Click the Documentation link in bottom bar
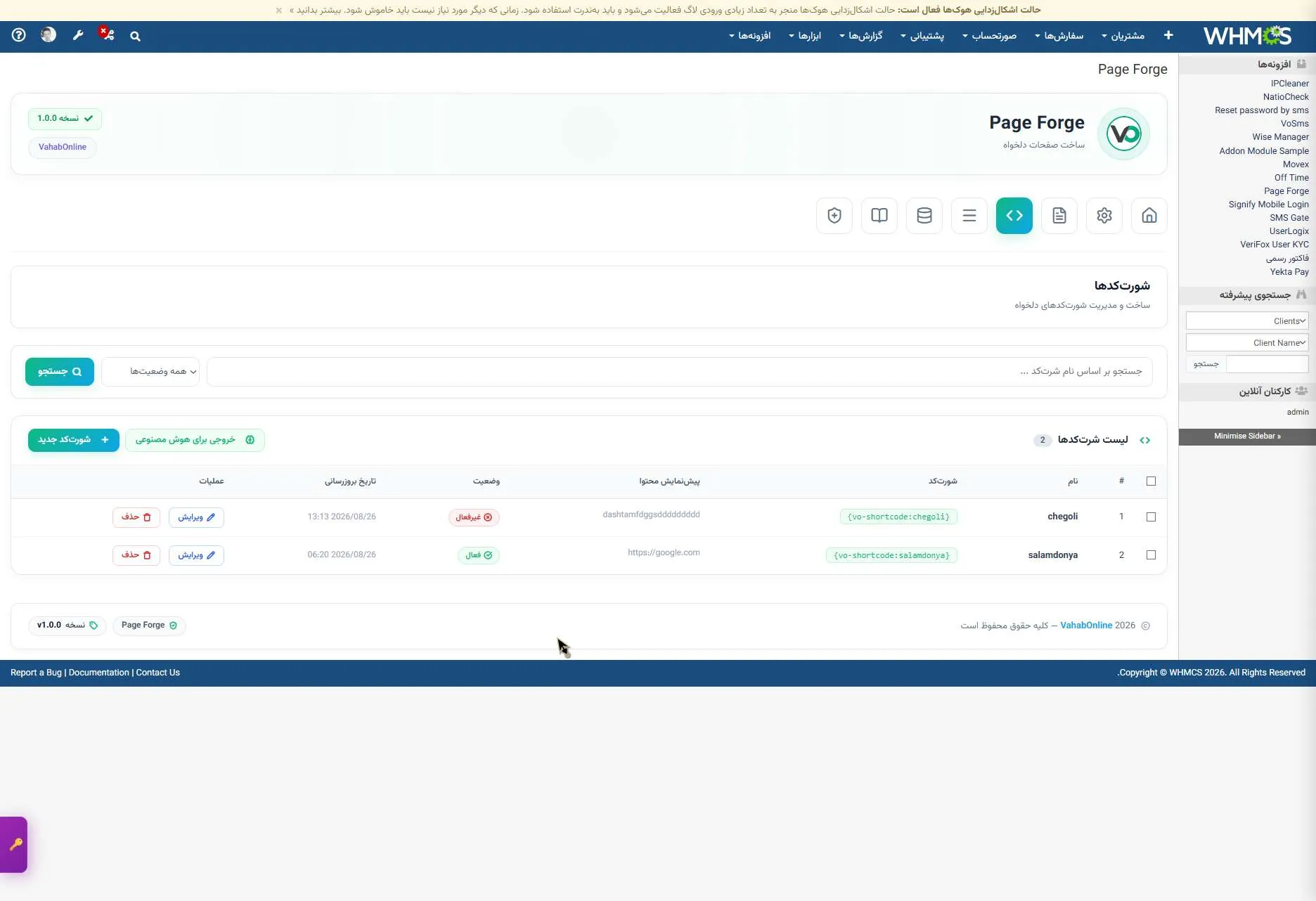Screen dimensions: 1316x901 tap(99, 673)
